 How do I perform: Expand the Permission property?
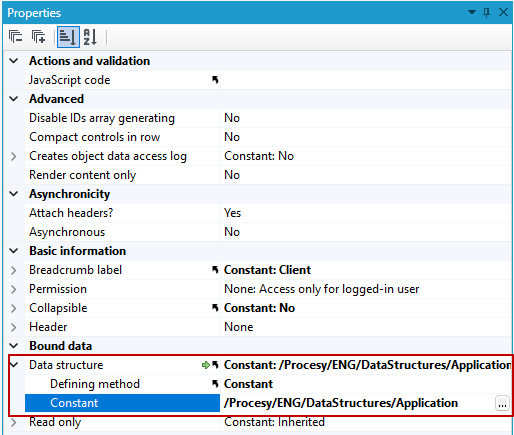[14, 289]
